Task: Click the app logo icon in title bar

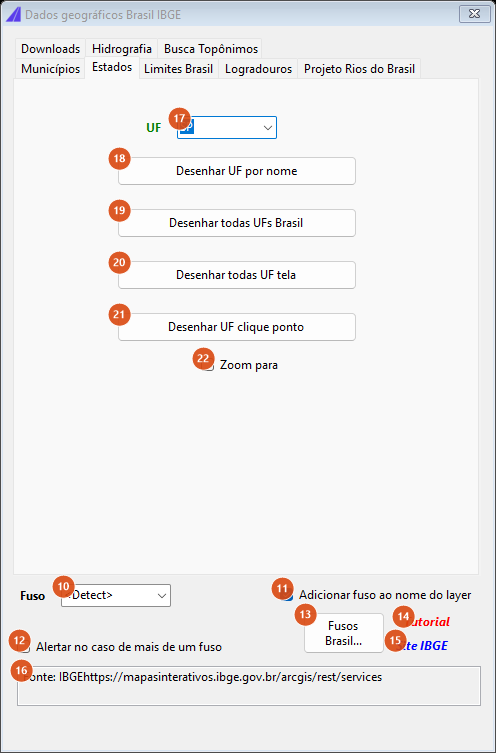Action: point(13,15)
